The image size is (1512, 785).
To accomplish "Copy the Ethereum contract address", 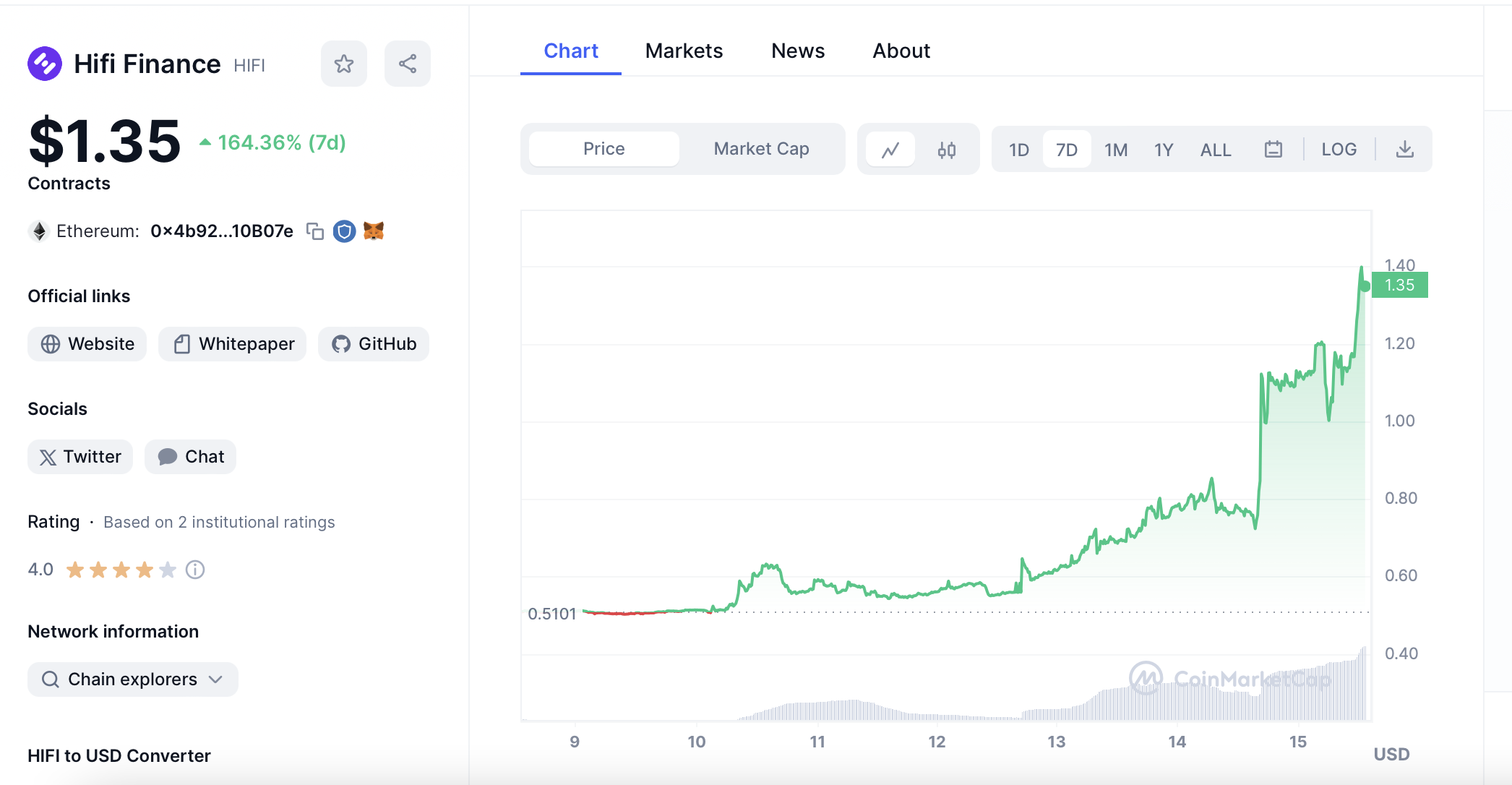I will [x=315, y=231].
